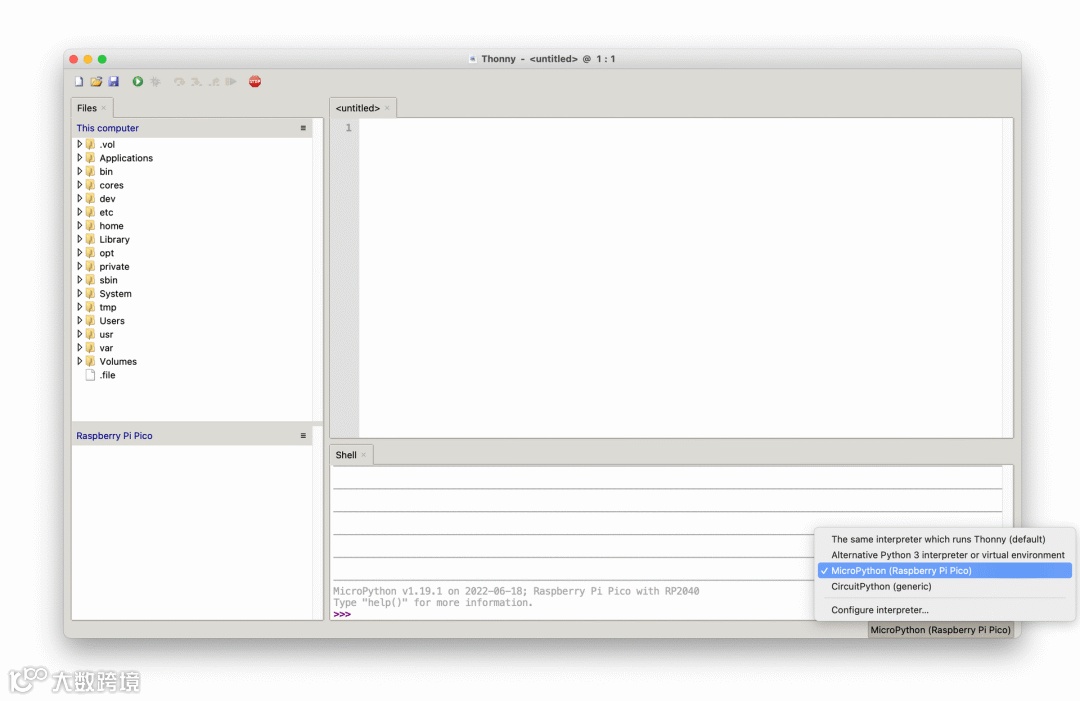Place cursor at the shell >>> prompt

click(342, 614)
